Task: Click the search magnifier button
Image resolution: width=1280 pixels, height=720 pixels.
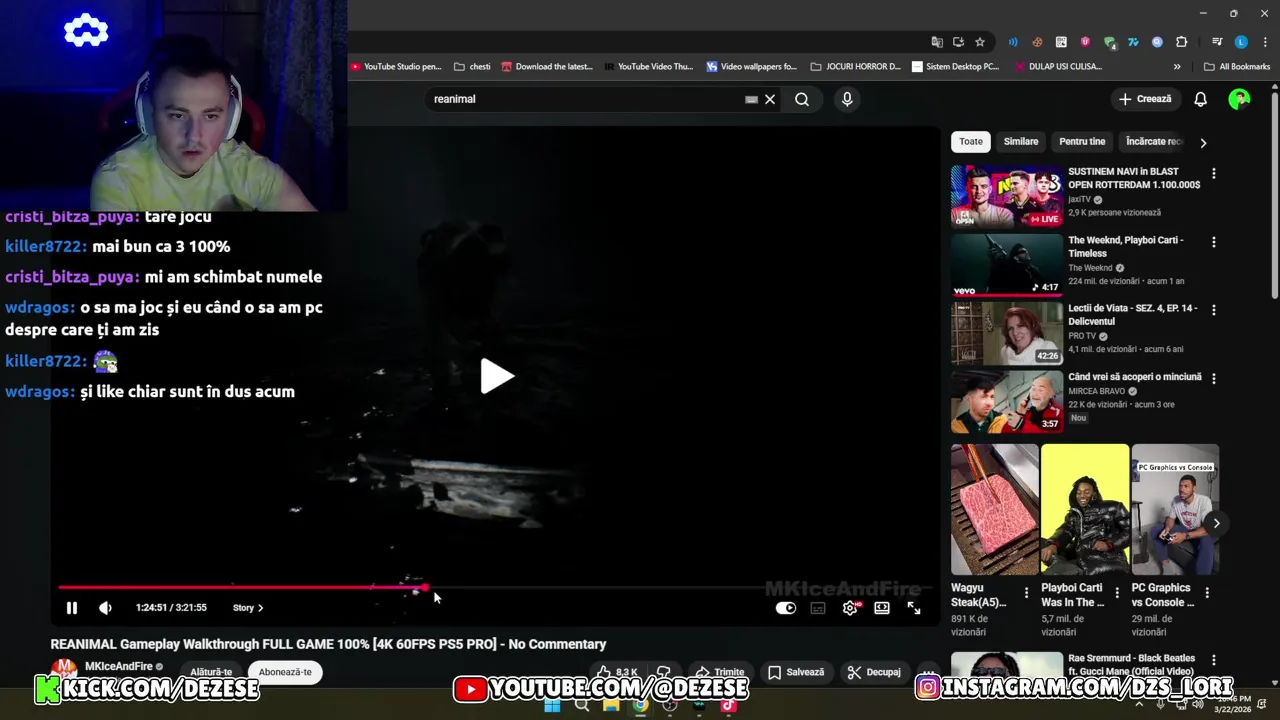Action: 802,99
